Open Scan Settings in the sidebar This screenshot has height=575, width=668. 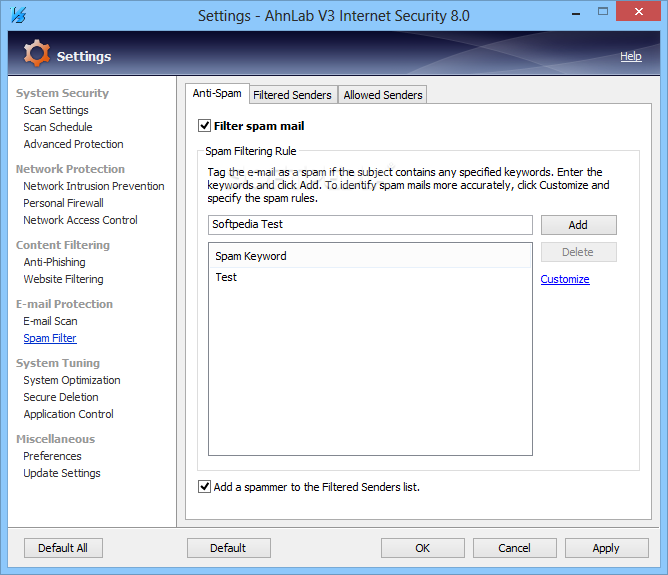[56, 110]
